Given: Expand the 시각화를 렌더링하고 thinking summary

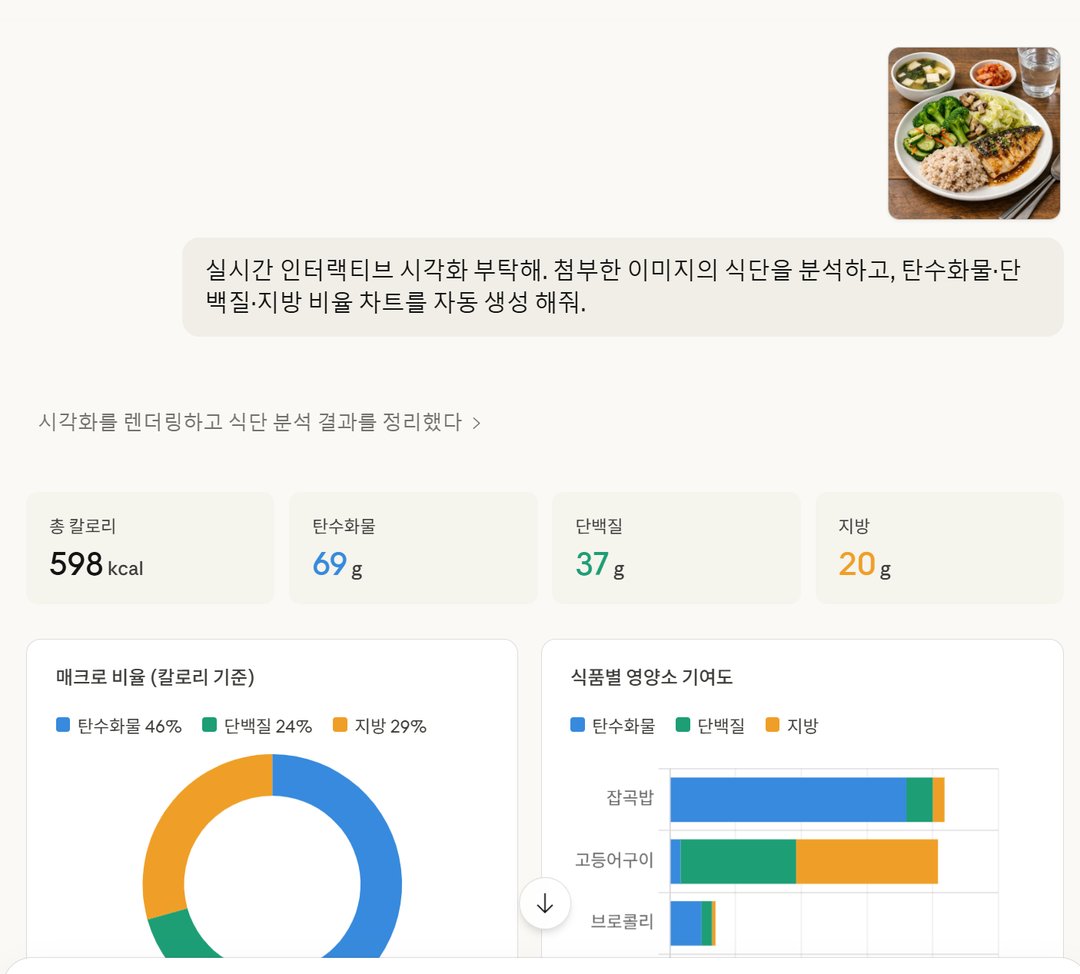Looking at the screenshot, I should [x=259, y=422].
